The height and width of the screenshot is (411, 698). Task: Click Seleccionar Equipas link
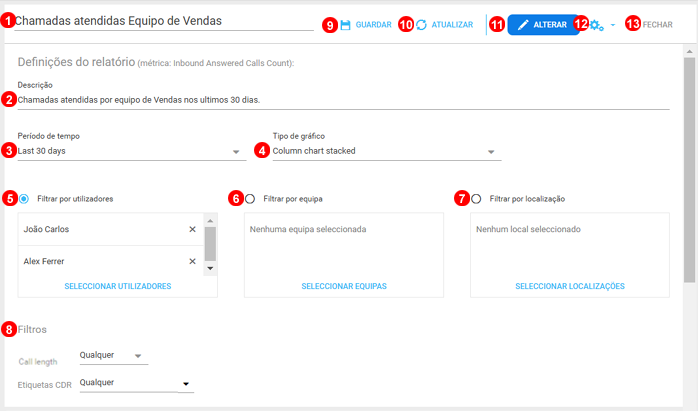(344, 286)
